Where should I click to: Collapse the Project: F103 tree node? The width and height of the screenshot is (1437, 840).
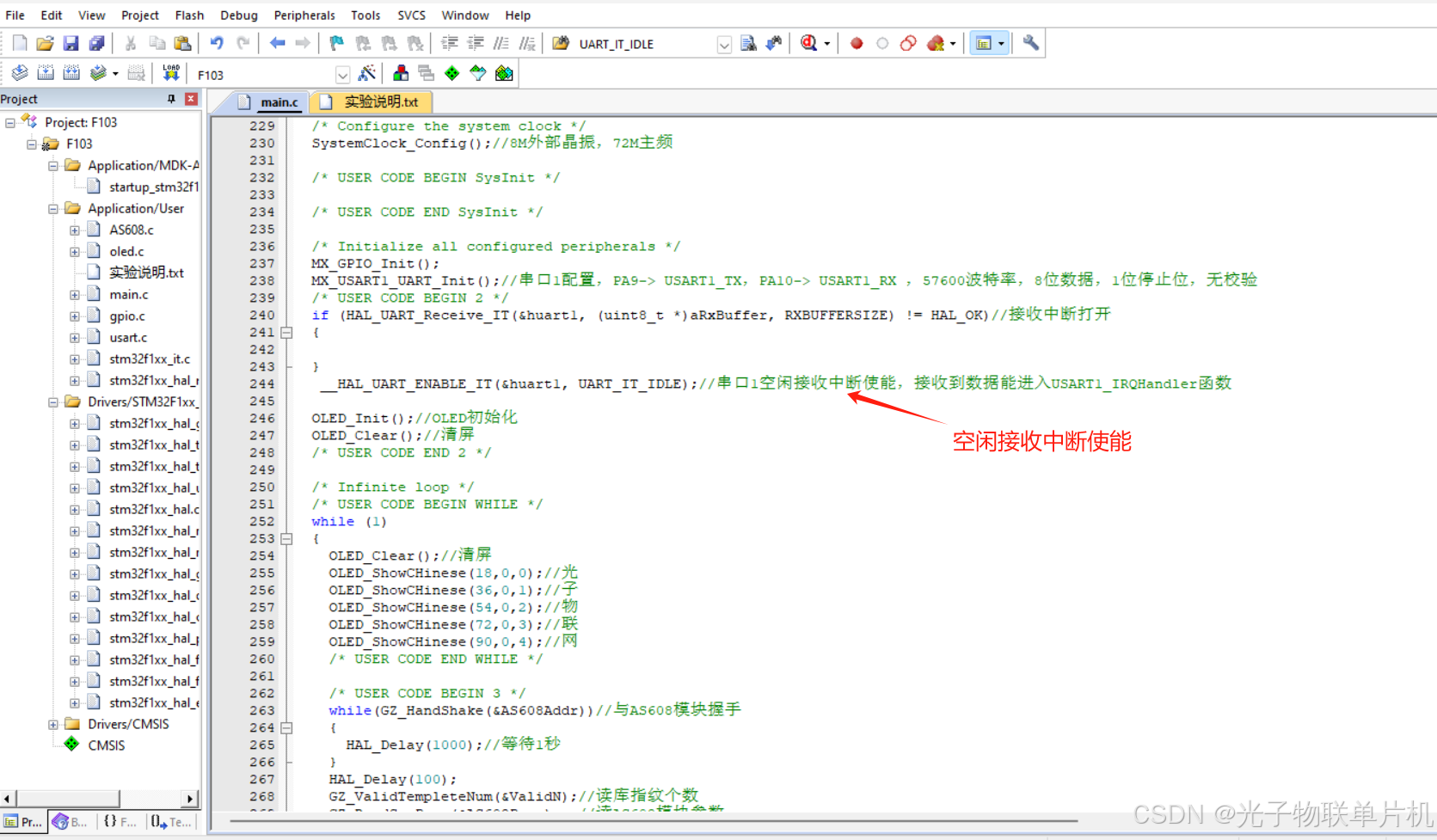click(10, 123)
